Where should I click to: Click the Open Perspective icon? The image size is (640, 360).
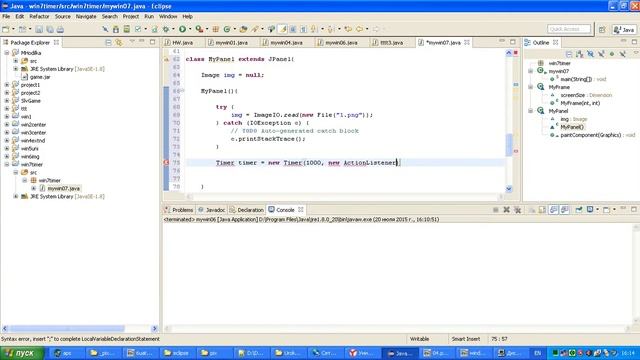(602, 29)
